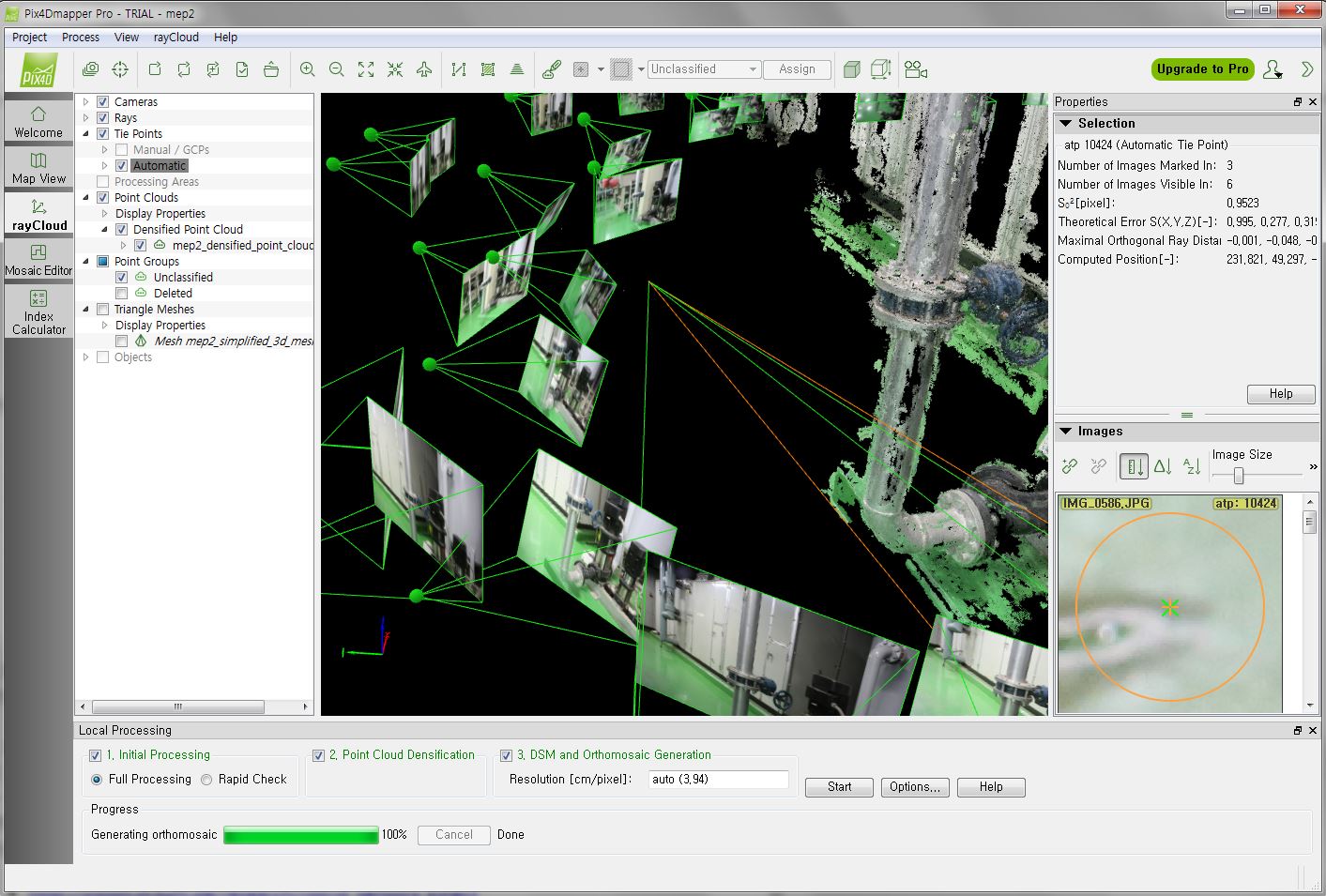Click the Upgrade to Pro button
Image resolution: width=1326 pixels, height=896 pixels.
coord(1202,69)
